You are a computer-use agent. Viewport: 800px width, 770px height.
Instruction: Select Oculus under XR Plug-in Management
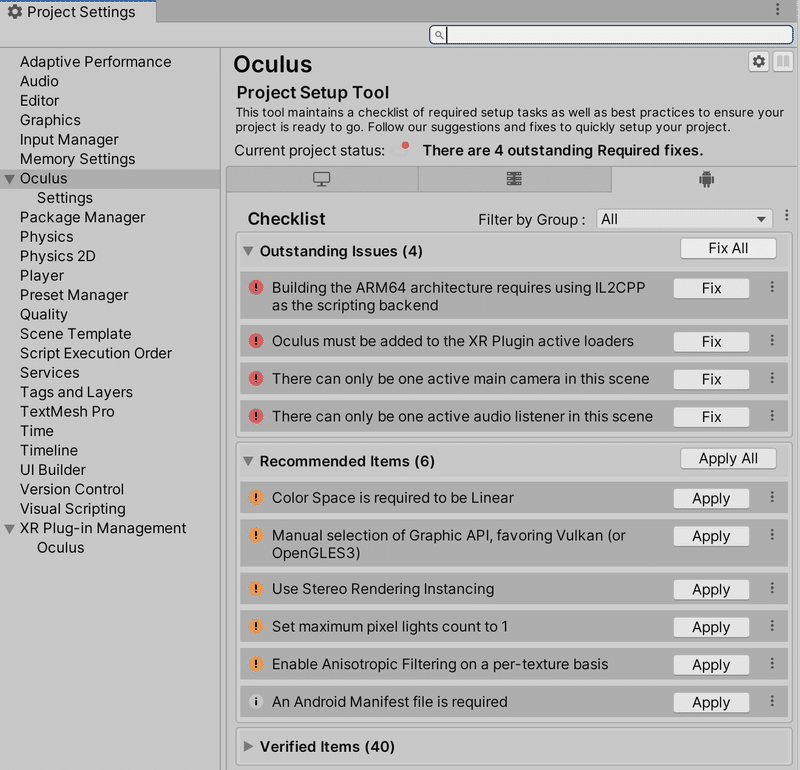[60, 548]
